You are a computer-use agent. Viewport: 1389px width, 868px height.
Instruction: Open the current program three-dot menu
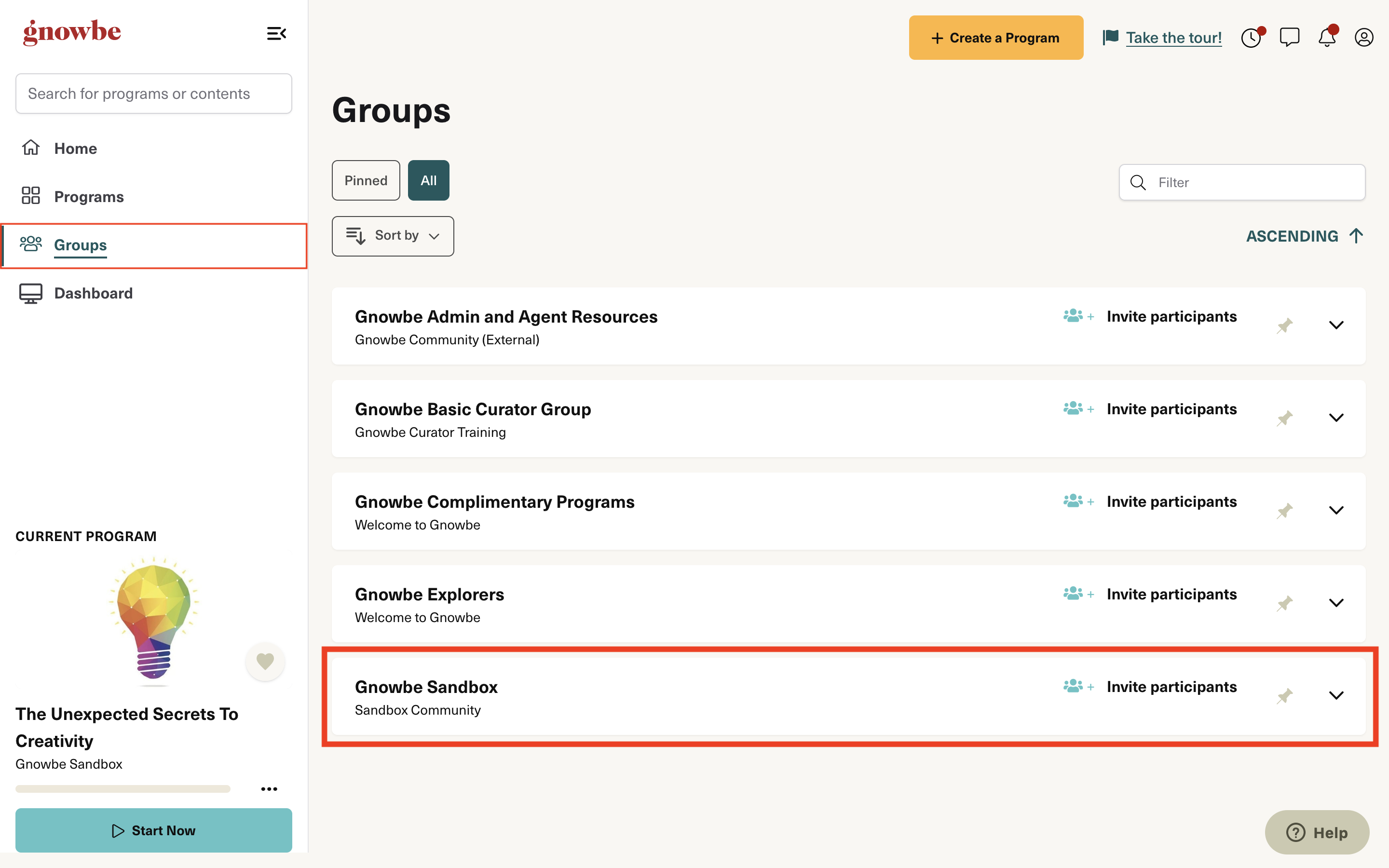tap(269, 789)
